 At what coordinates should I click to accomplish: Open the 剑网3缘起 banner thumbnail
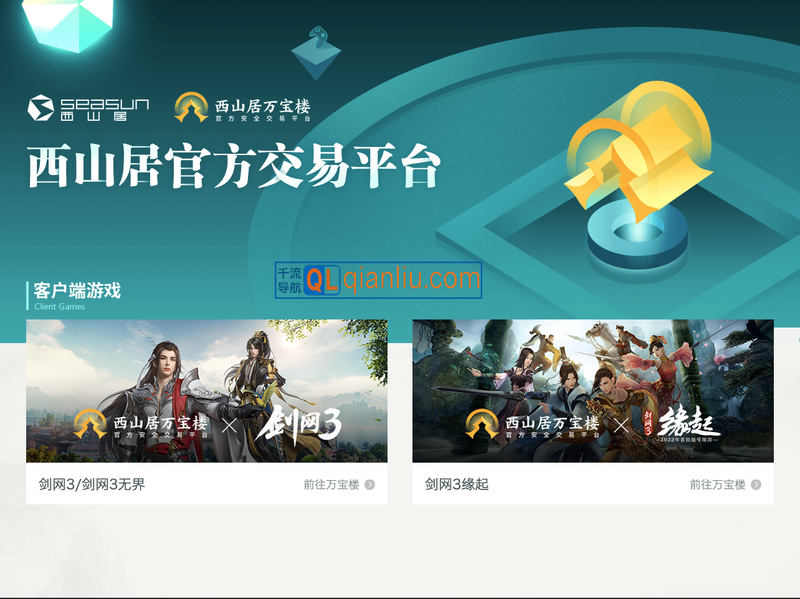pos(593,391)
